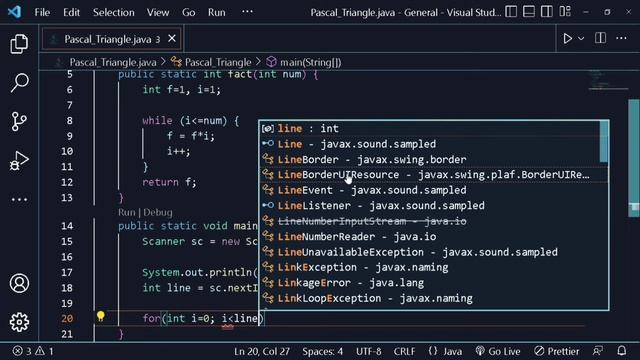This screenshot has height=360, width=640.
Task: Click the lightbulb quick fix icon
Action: click(x=101, y=316)
